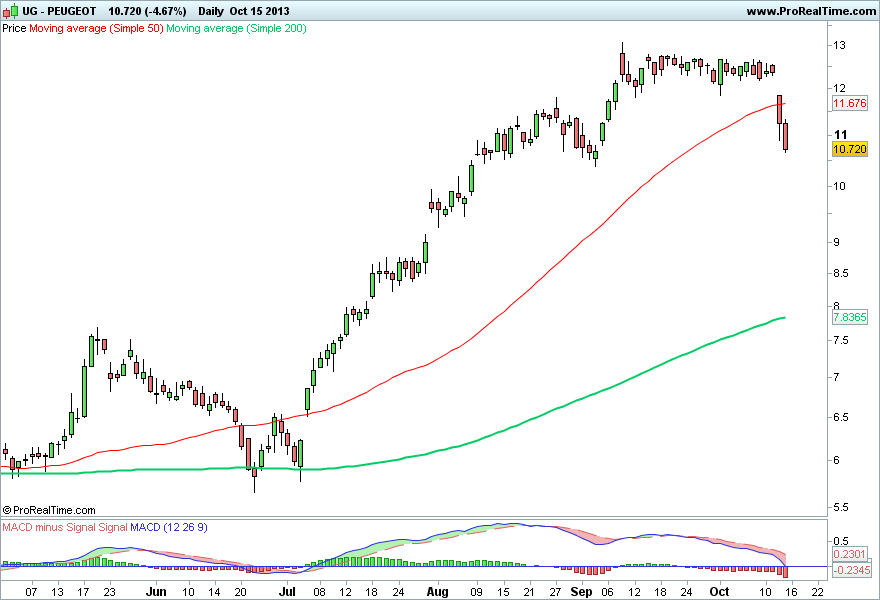Viewport: 880px width, 600px height.
Task: Click the 07 date label on time axis
Action: pos(31,592)
